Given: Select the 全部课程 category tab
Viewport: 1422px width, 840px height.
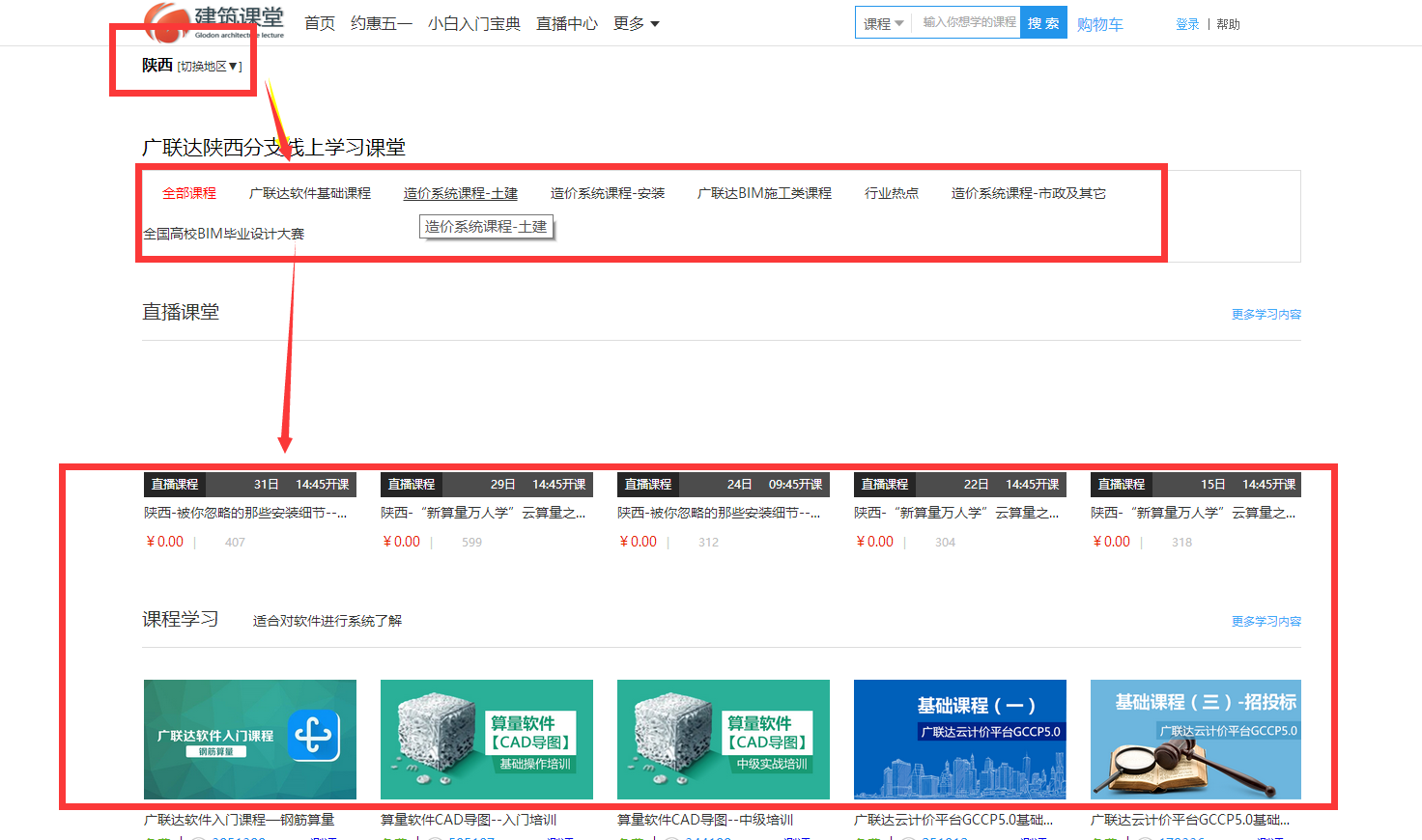Looking at the screenshot, I should (189, 193).
